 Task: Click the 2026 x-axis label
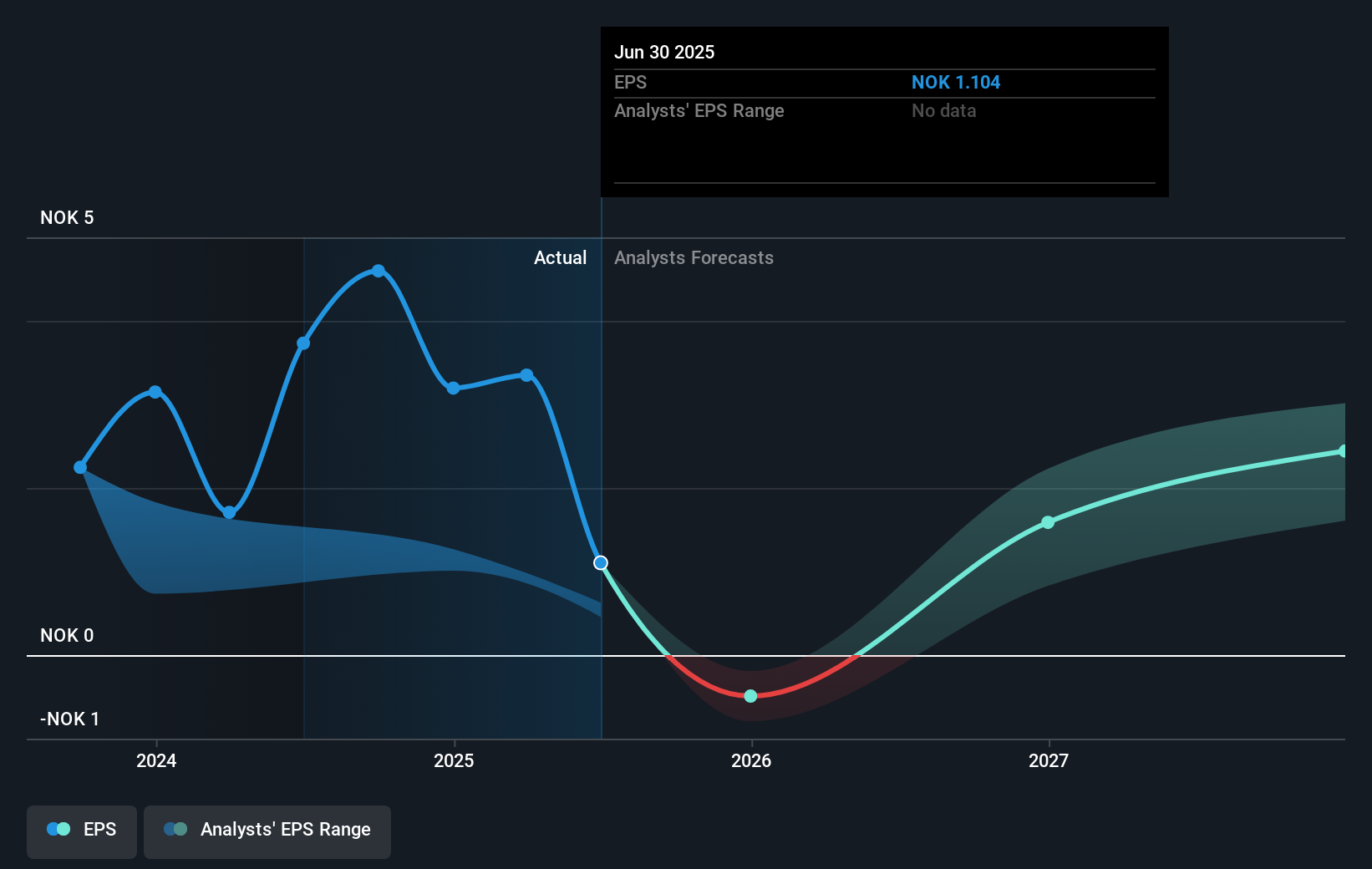[x=751, y=760]
